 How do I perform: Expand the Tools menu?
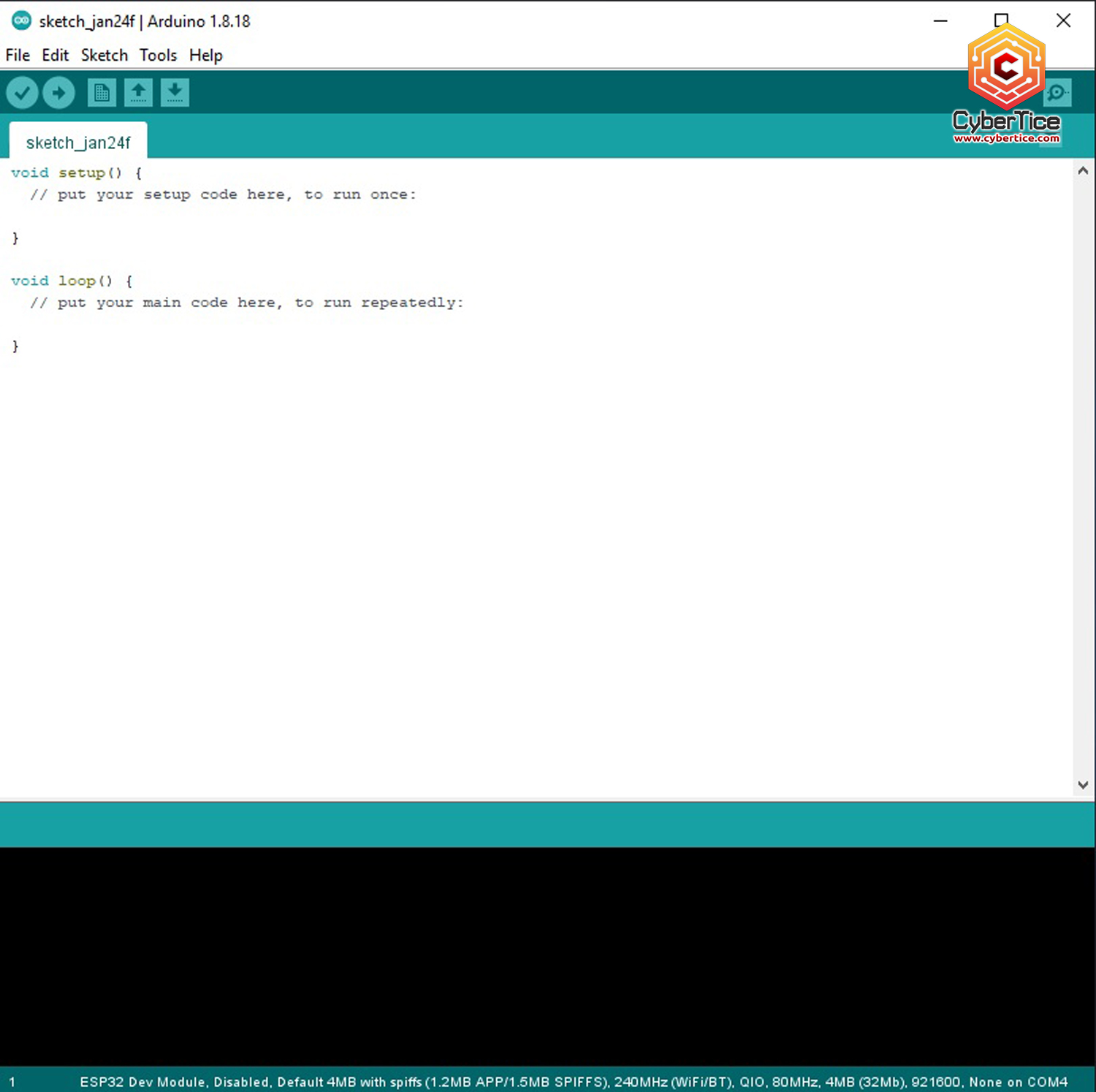click(158, 56)
